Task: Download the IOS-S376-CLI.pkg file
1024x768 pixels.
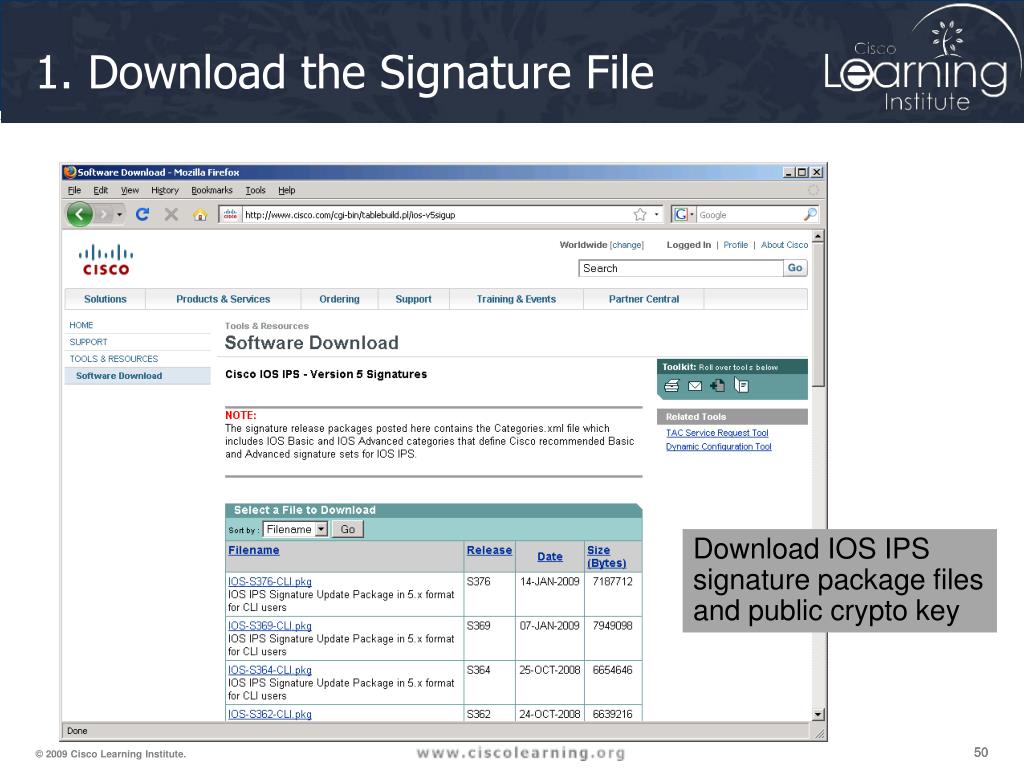Action: tap(270, 582)
